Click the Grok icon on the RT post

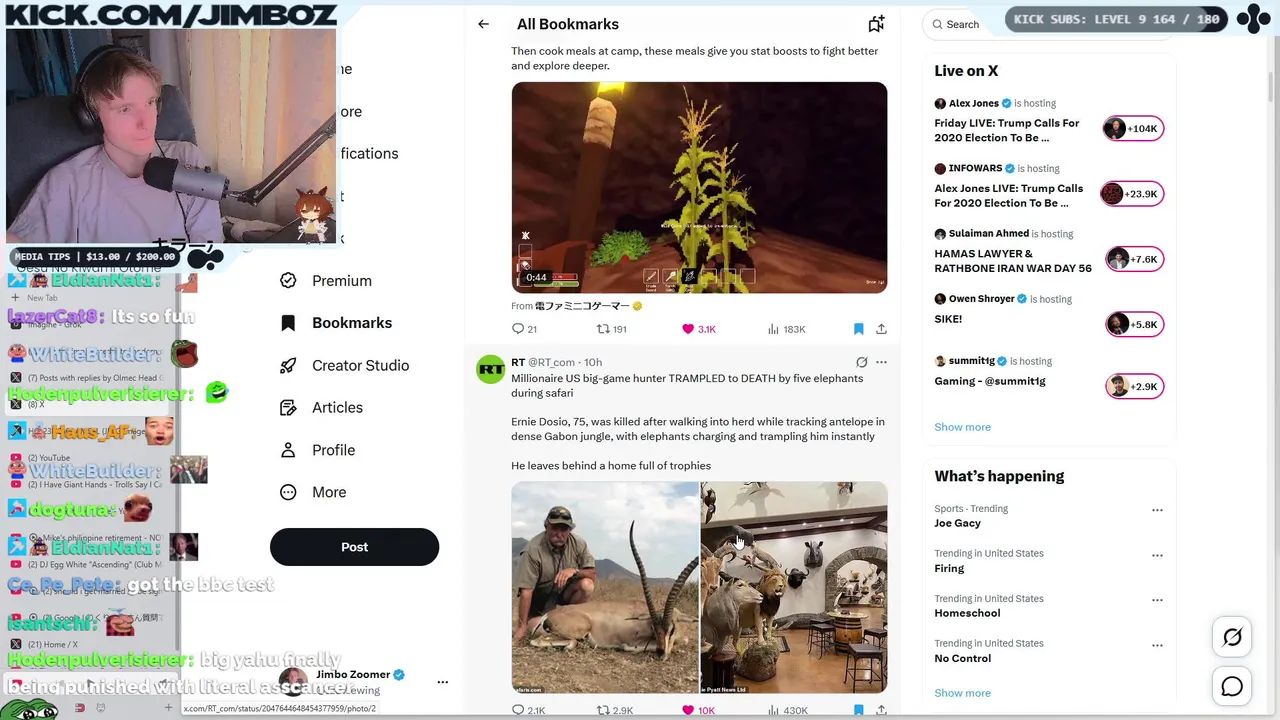coord(861,362)
